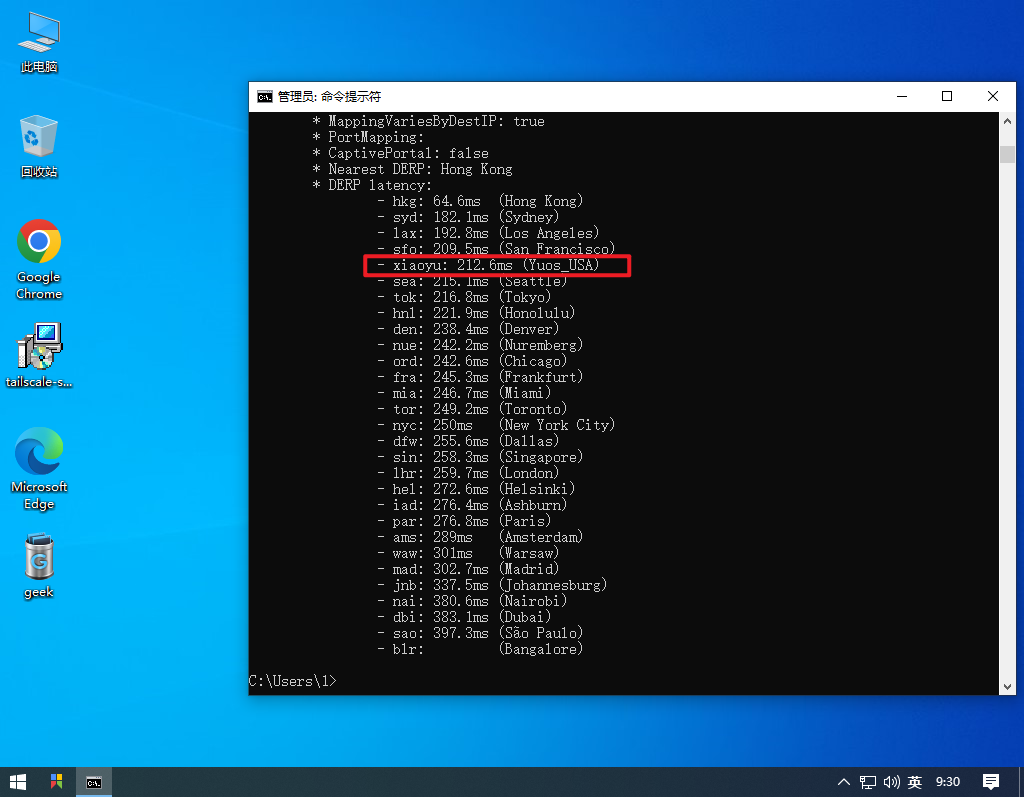
Task: Click the 'PortMapping:' line
Action: click(368, 137)
